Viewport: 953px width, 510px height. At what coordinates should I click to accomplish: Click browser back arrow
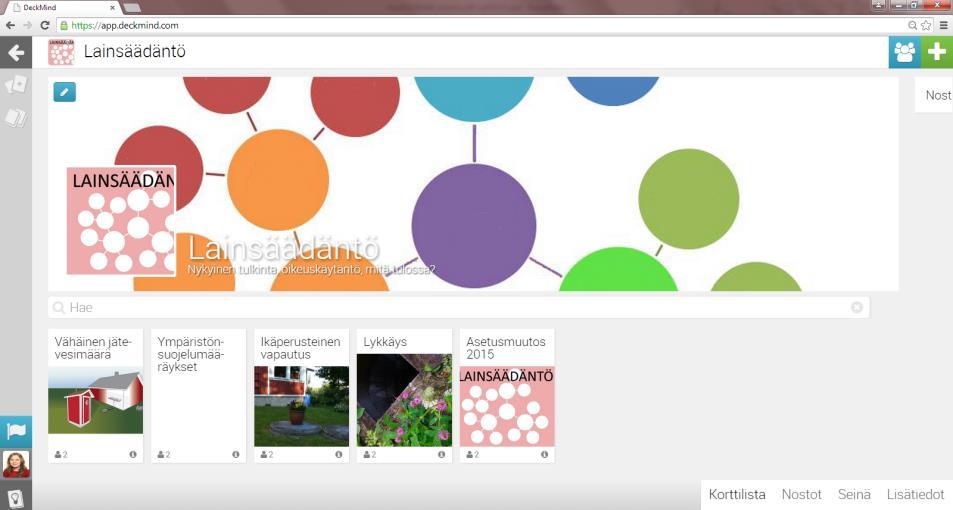pyautogui.click(x=10, y=25)
